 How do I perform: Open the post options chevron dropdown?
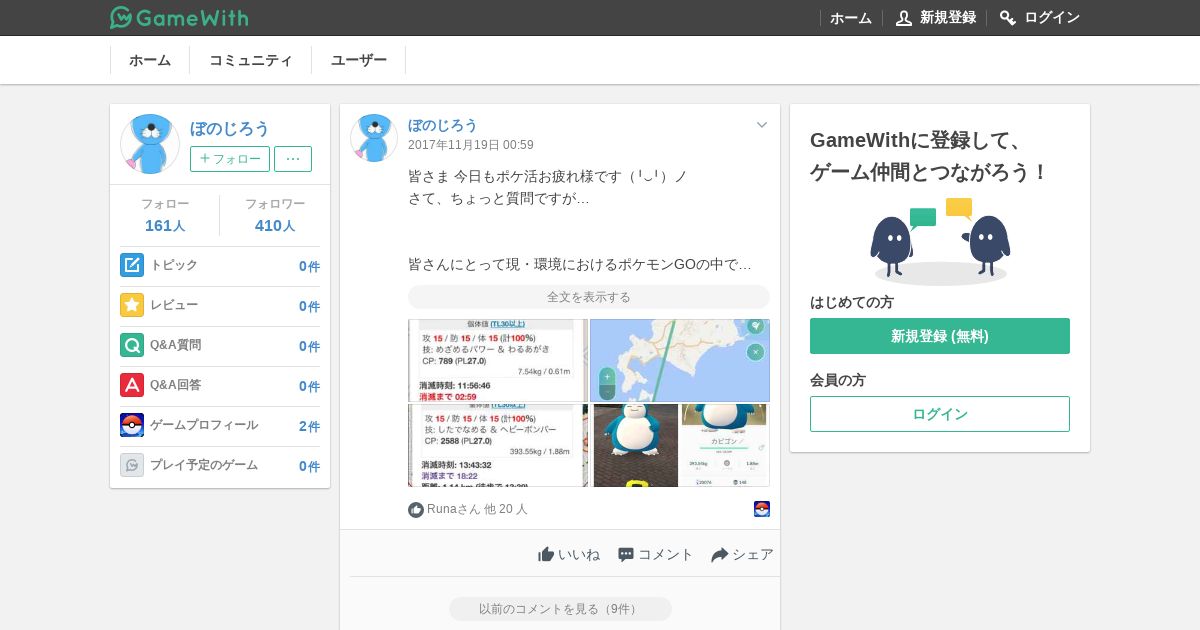coord(762,125)
